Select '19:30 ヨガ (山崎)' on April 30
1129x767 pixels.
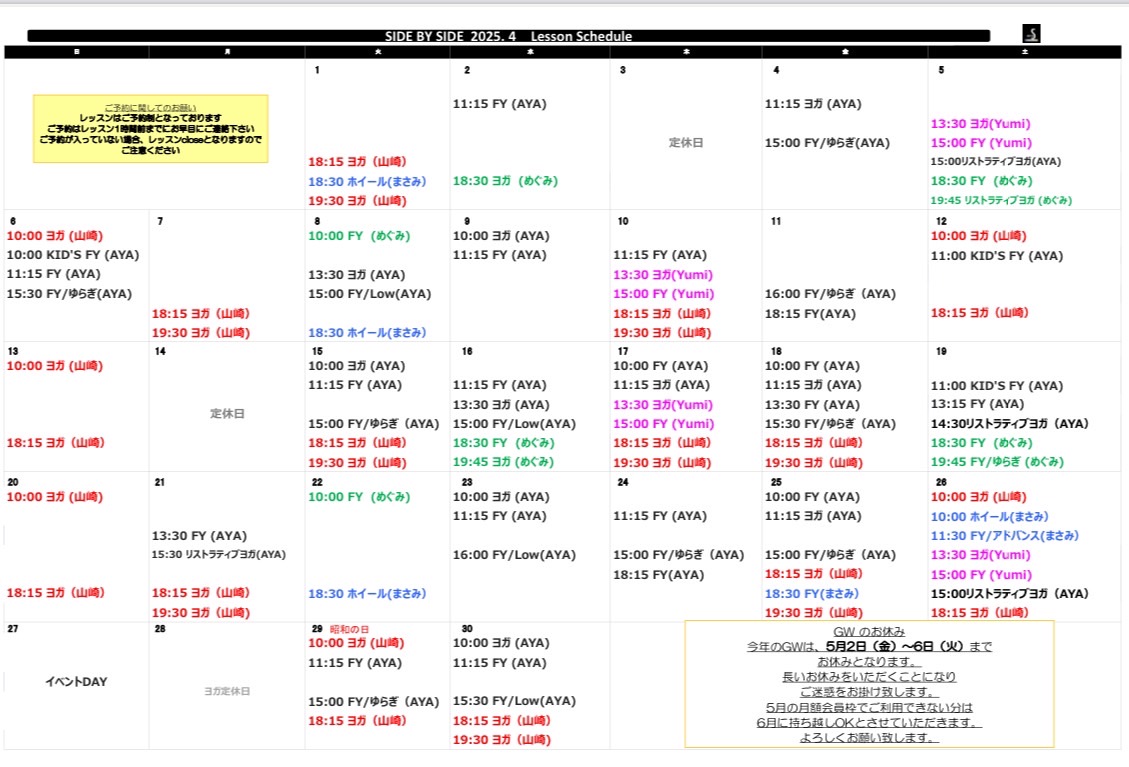pyautogui.click(x=502, y=740)
